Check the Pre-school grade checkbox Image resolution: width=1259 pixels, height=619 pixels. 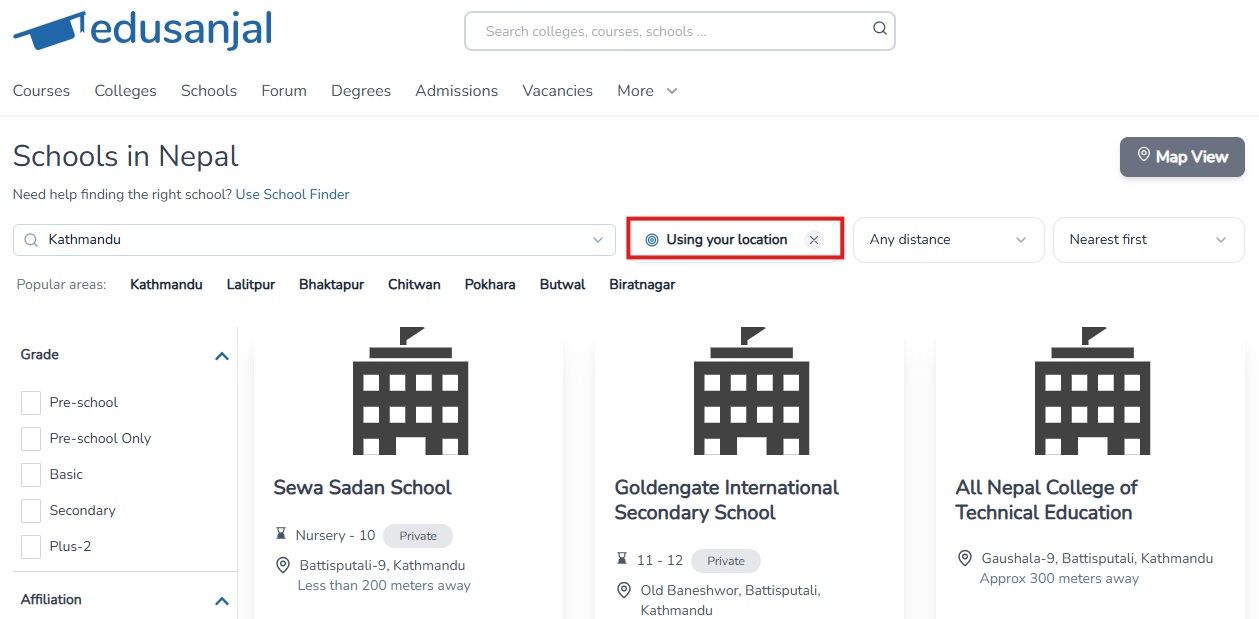(x=31, y=402)
